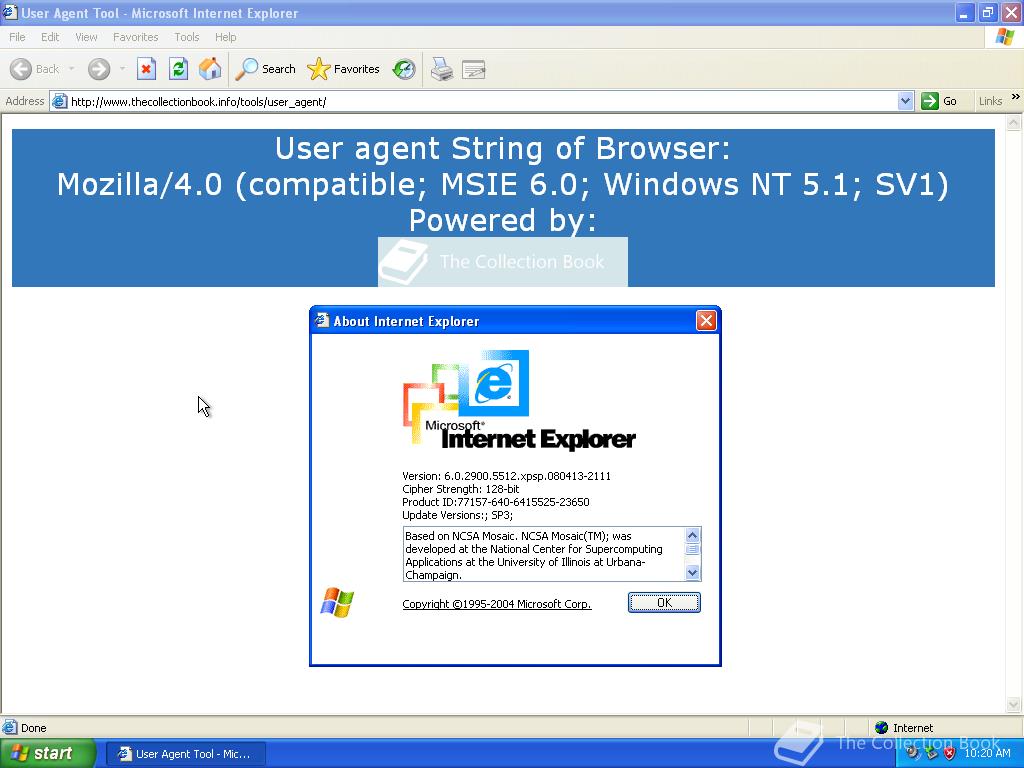Expand the address bar dropdown
The height and width of the screenshot is (768, 1024).
point(905,101)
